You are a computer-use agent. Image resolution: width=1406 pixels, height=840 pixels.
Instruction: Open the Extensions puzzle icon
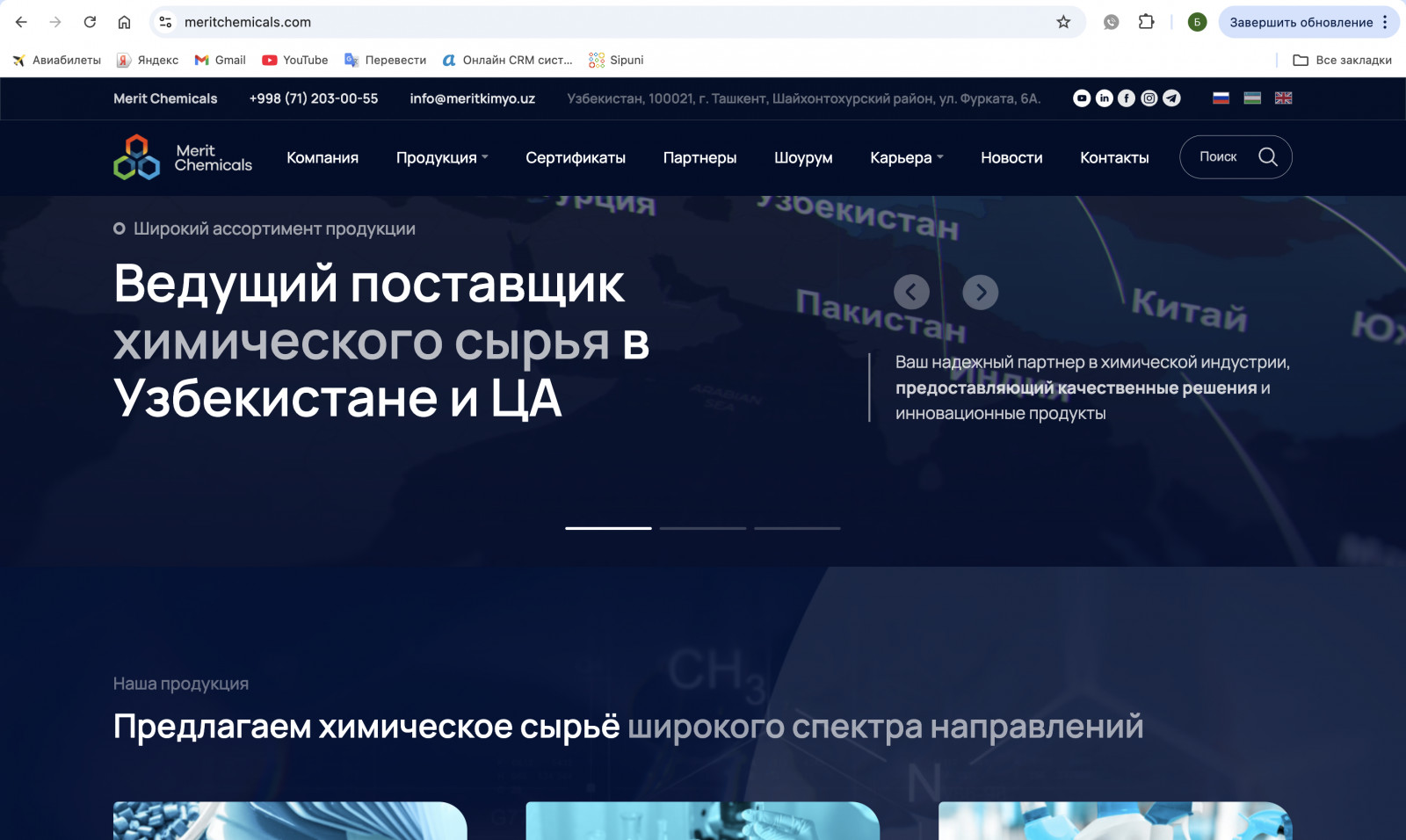tap(1146, 22)
